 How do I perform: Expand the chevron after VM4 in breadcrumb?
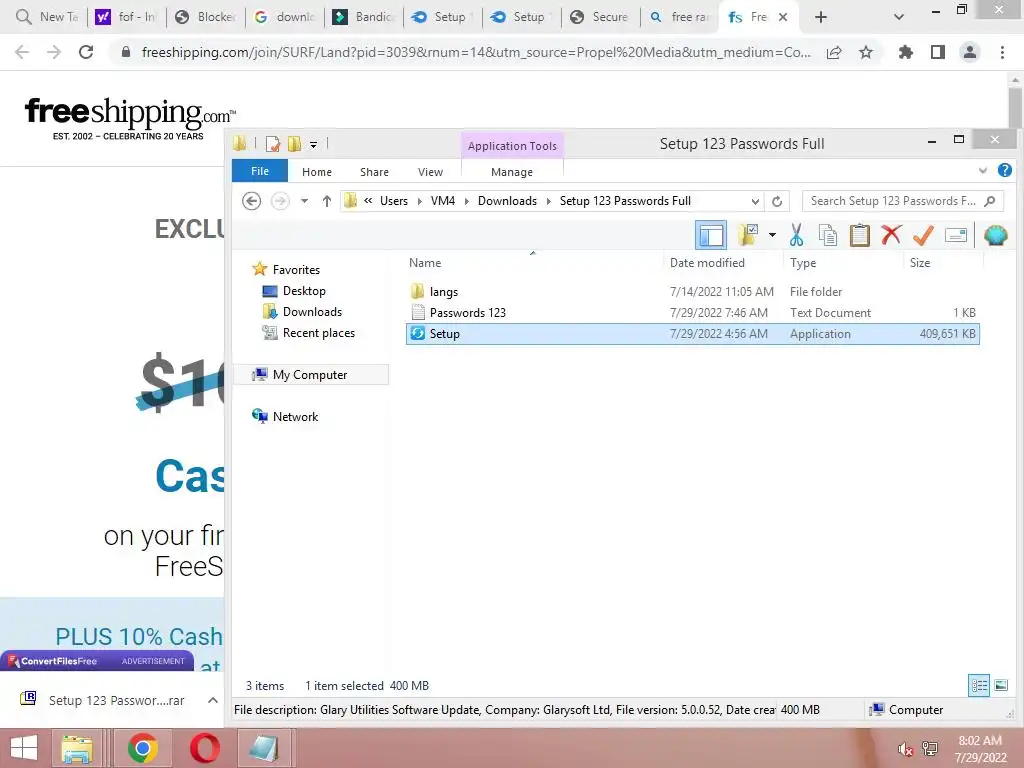tap(467, 201)
